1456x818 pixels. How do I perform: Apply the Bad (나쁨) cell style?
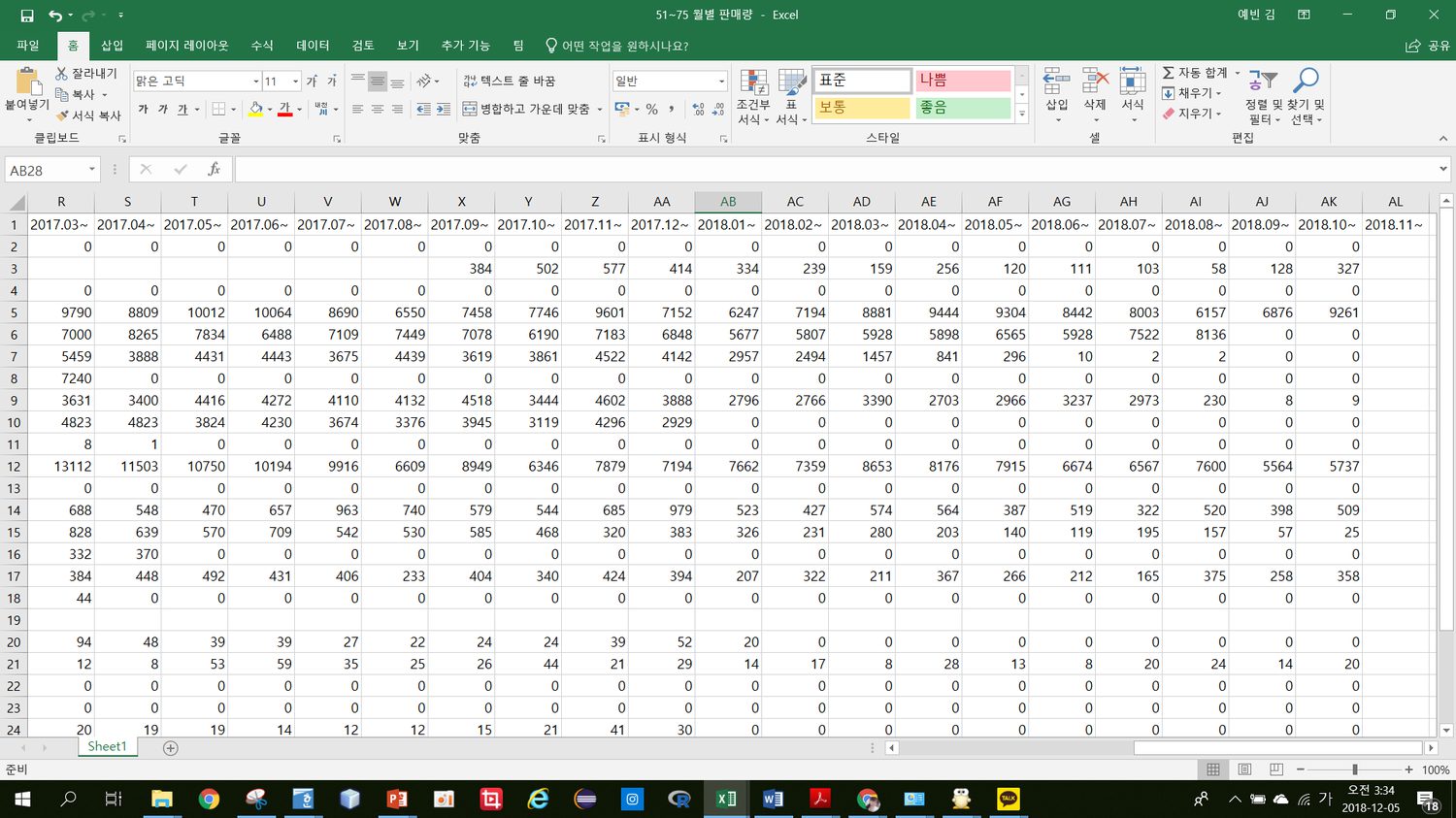[x=962, y=81]
